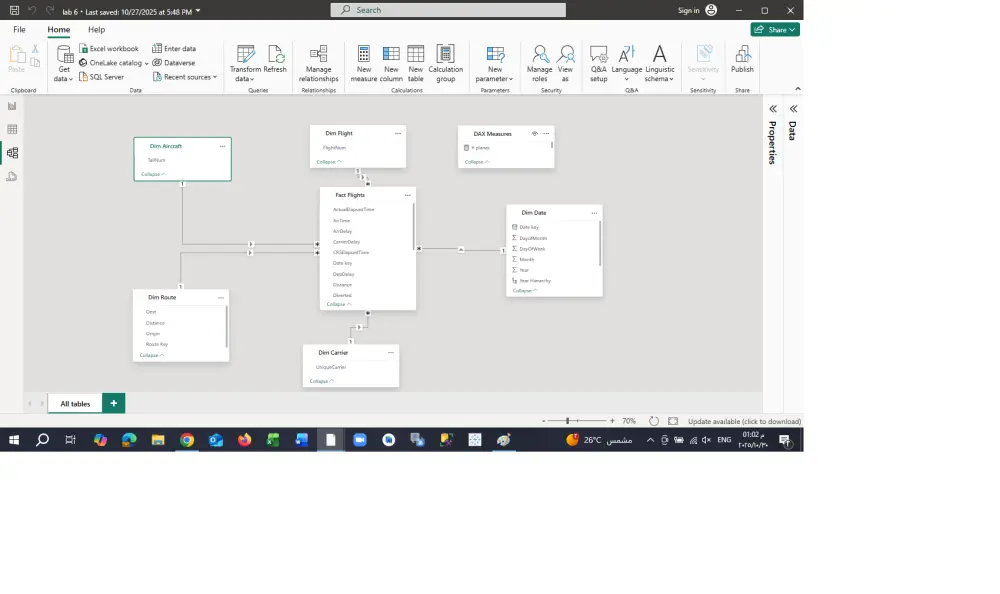This screenshot has height=594, width=1000.
Task: Open more options for Dim Date table
Action: [x=595, y=212]
